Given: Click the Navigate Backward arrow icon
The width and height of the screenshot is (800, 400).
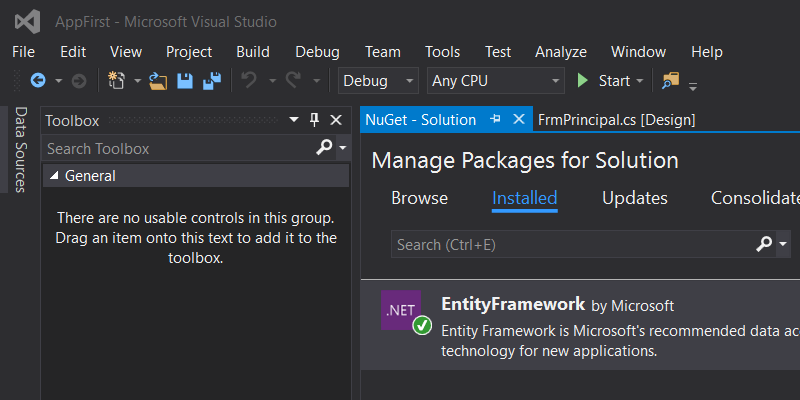Looking at the screenshot, I should pos(38,81).
